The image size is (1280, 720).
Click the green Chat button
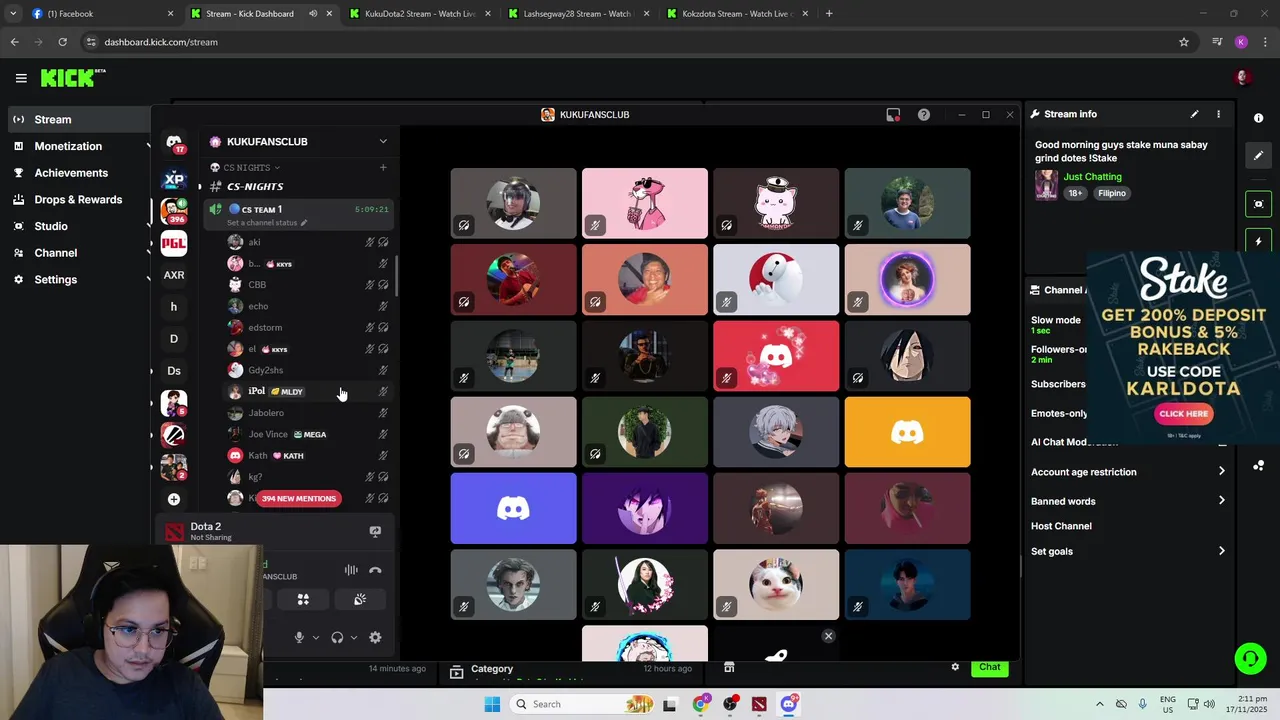coord(989,667)
